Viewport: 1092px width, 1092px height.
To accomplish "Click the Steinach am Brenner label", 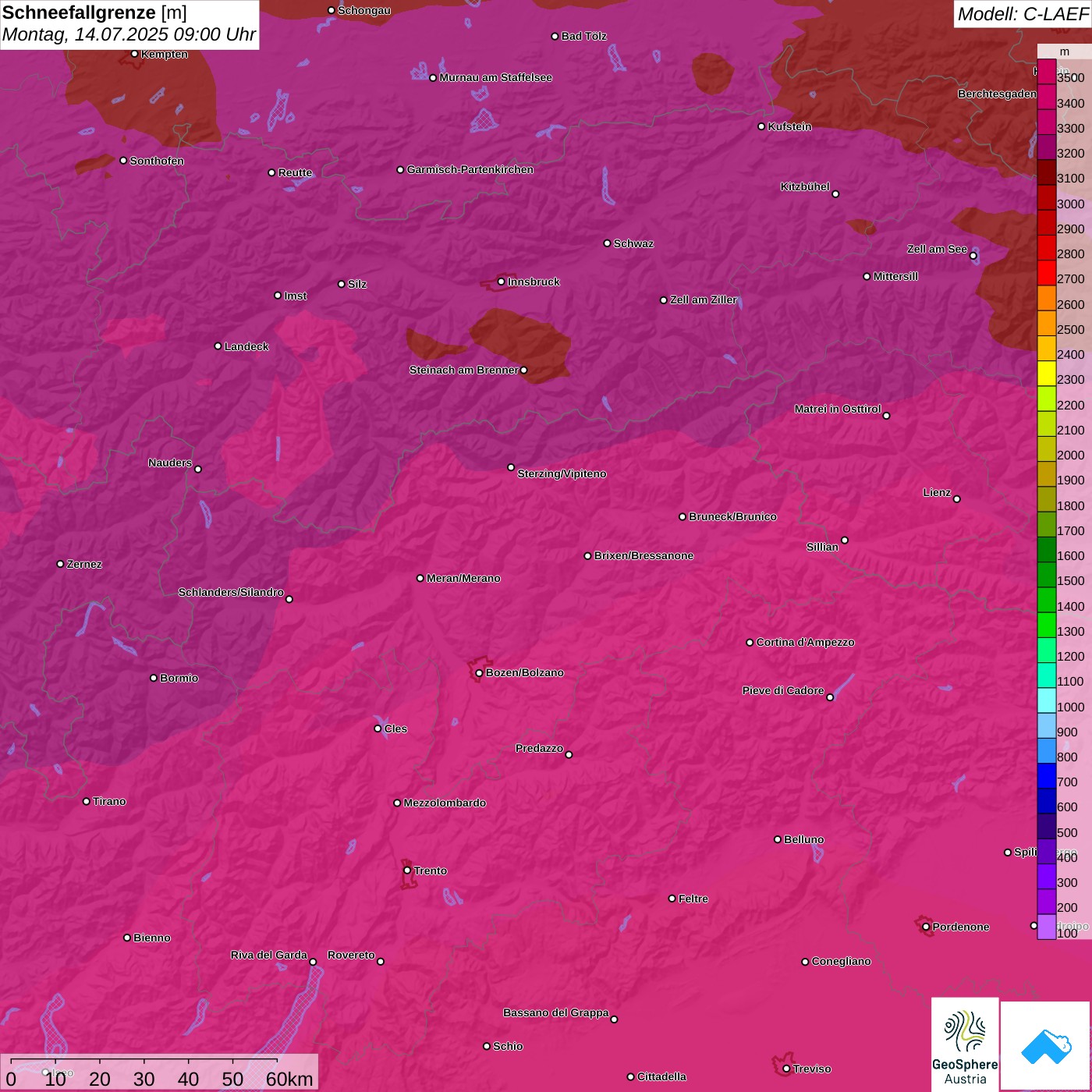I will [464, 370].
